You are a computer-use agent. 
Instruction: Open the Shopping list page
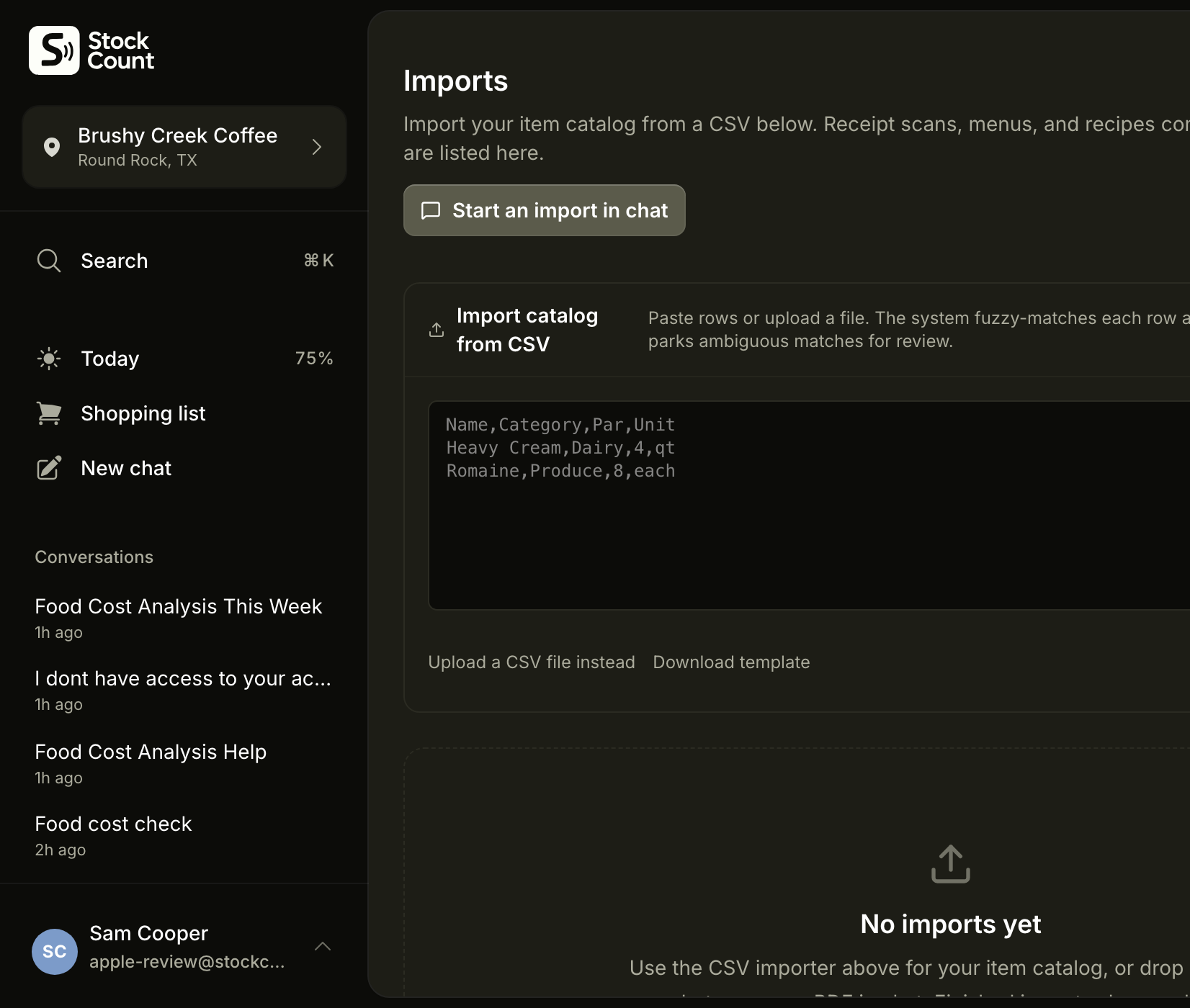point(184,413)
